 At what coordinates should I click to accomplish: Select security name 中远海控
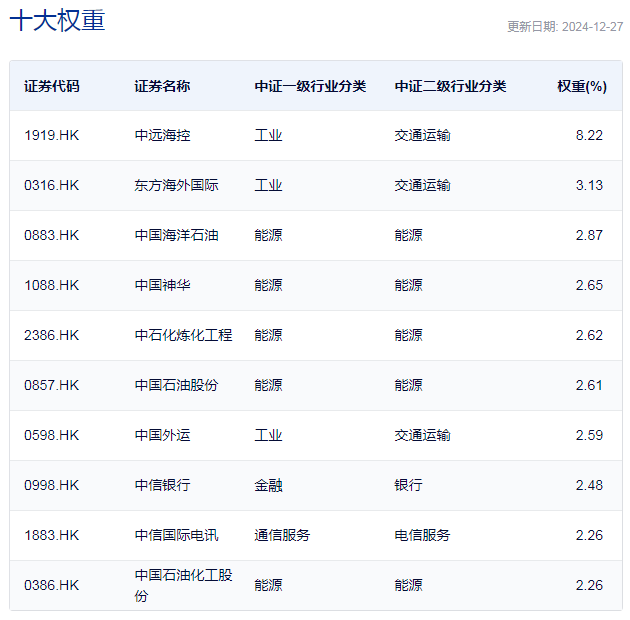[162, 135]
